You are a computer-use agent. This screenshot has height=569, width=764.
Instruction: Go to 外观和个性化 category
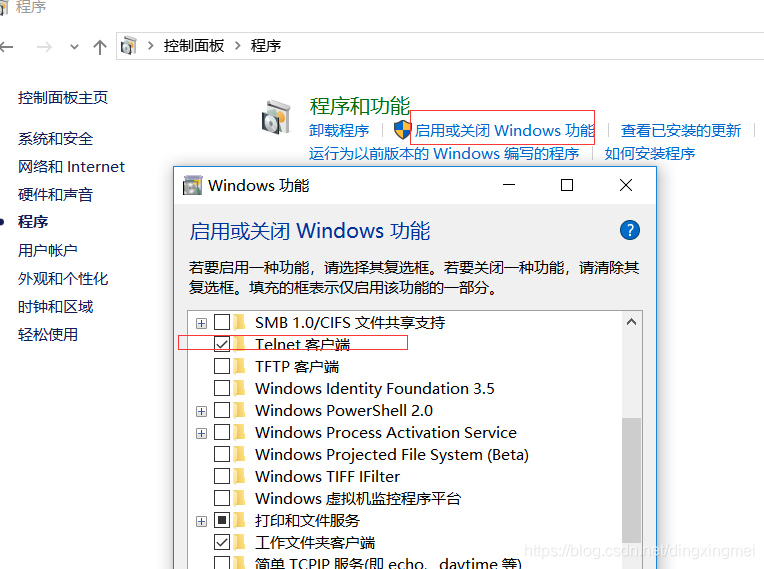(x=63, y=279)
